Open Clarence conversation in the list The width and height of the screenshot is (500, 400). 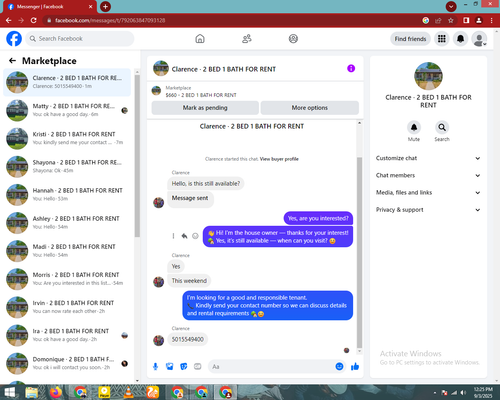coord(67,82)
